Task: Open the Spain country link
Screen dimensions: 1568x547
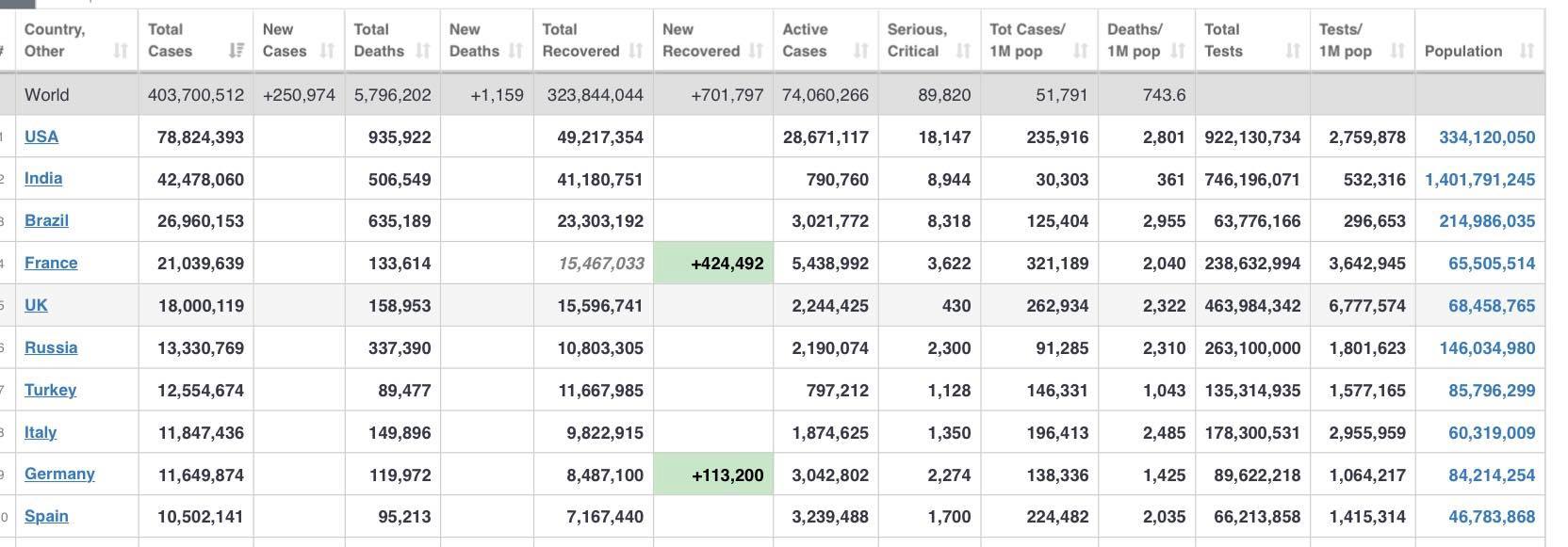Action: pos(46,516)
